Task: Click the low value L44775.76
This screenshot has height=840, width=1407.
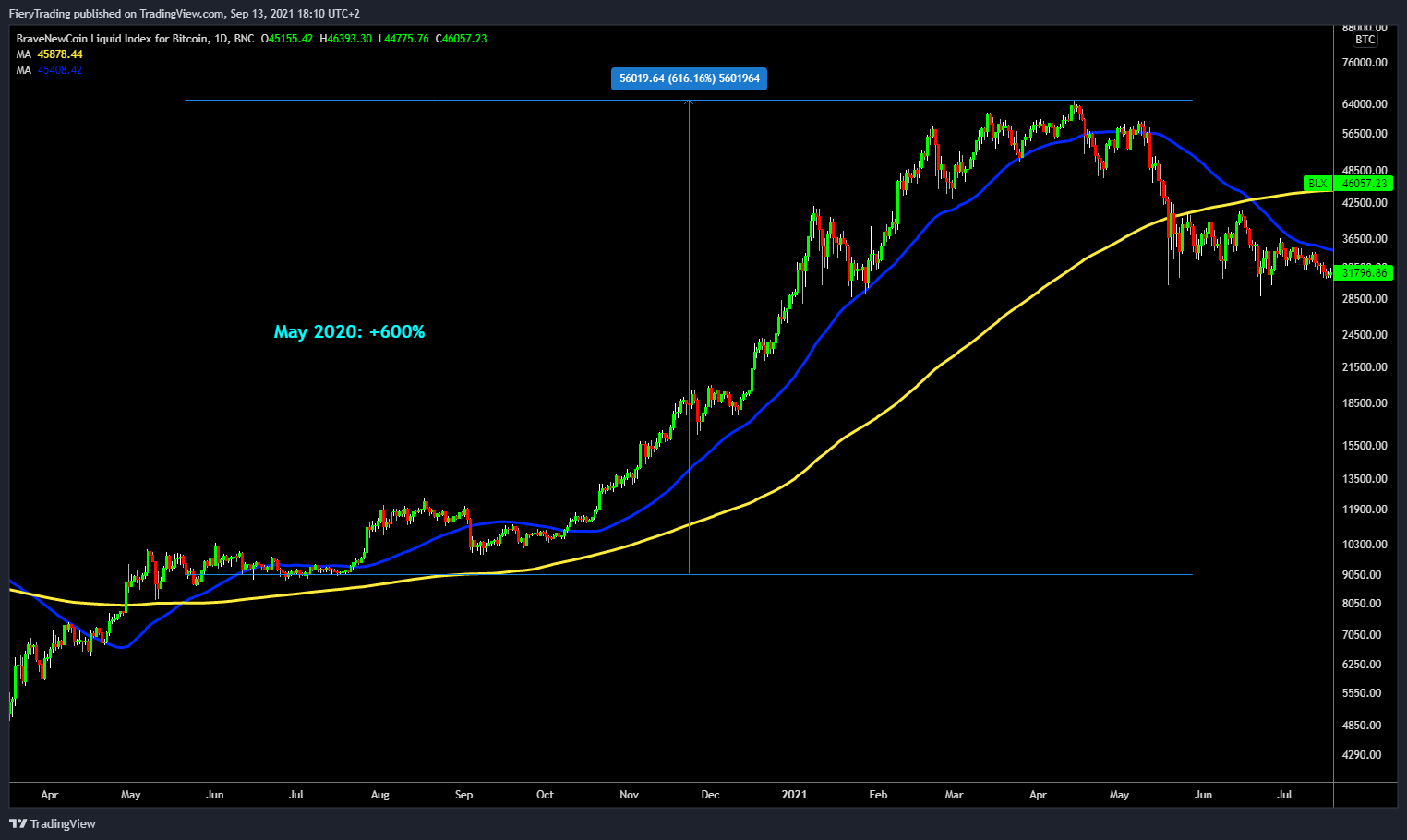Action: tap(403, 39)
